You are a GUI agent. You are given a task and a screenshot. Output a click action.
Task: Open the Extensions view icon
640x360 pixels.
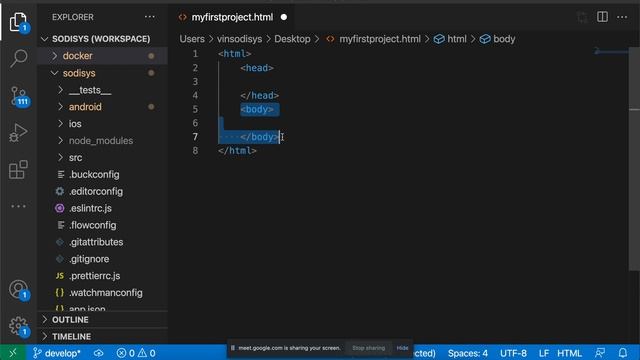(x=18, y=169)
